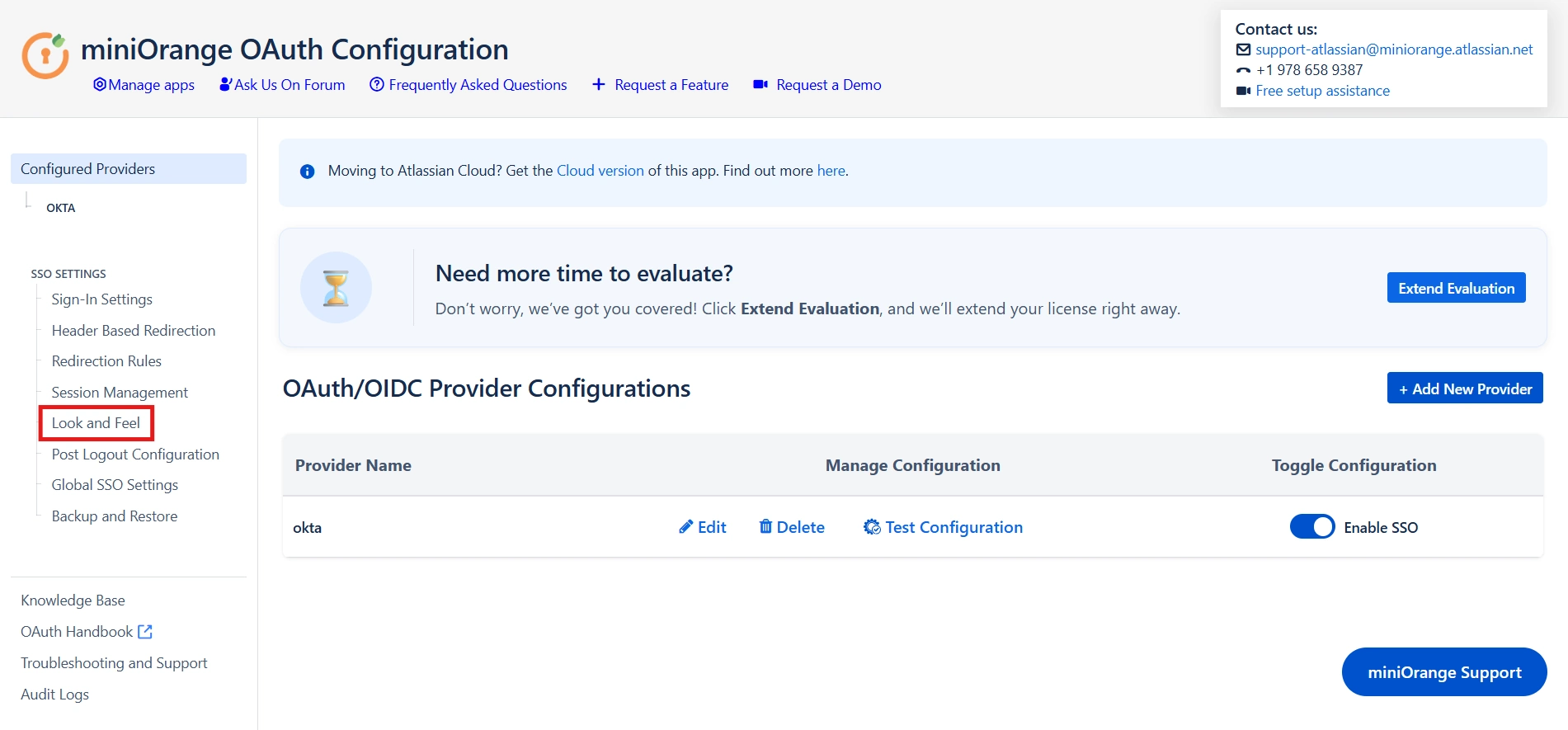
Task: Open Global SSO Settings
Action: tap(115, 485)
